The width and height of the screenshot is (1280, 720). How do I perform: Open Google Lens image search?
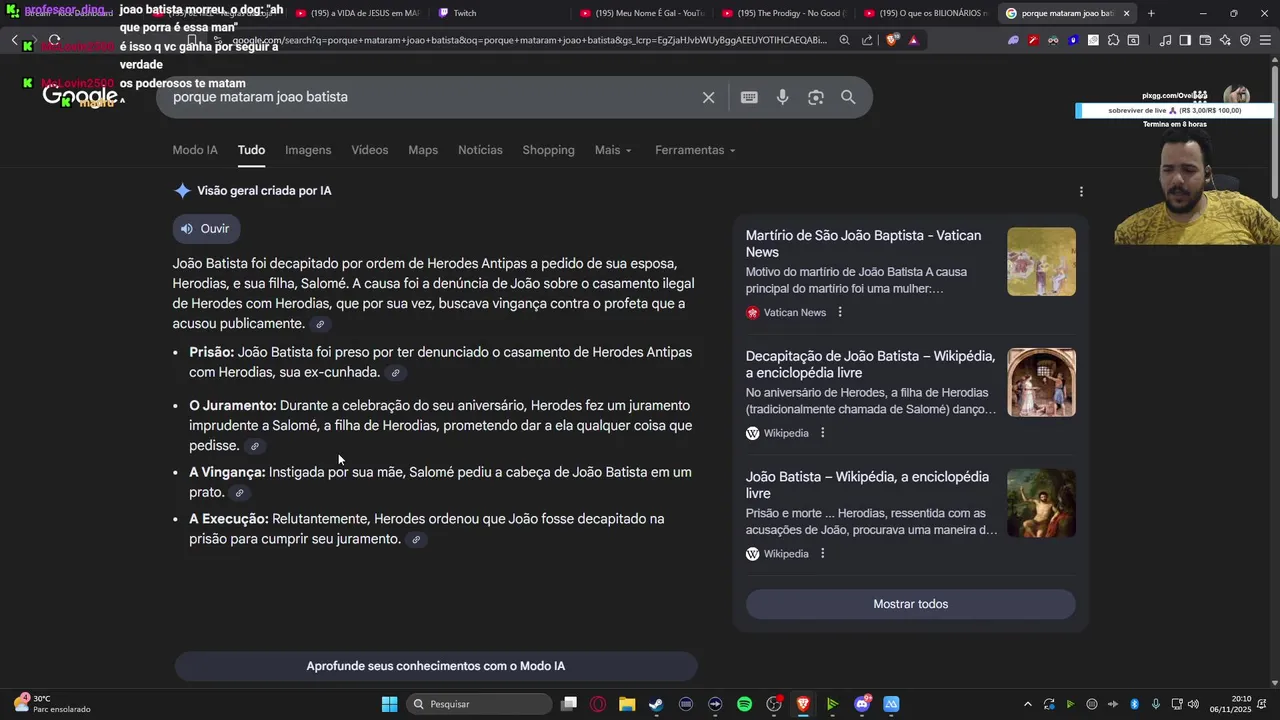pos(816,97)
